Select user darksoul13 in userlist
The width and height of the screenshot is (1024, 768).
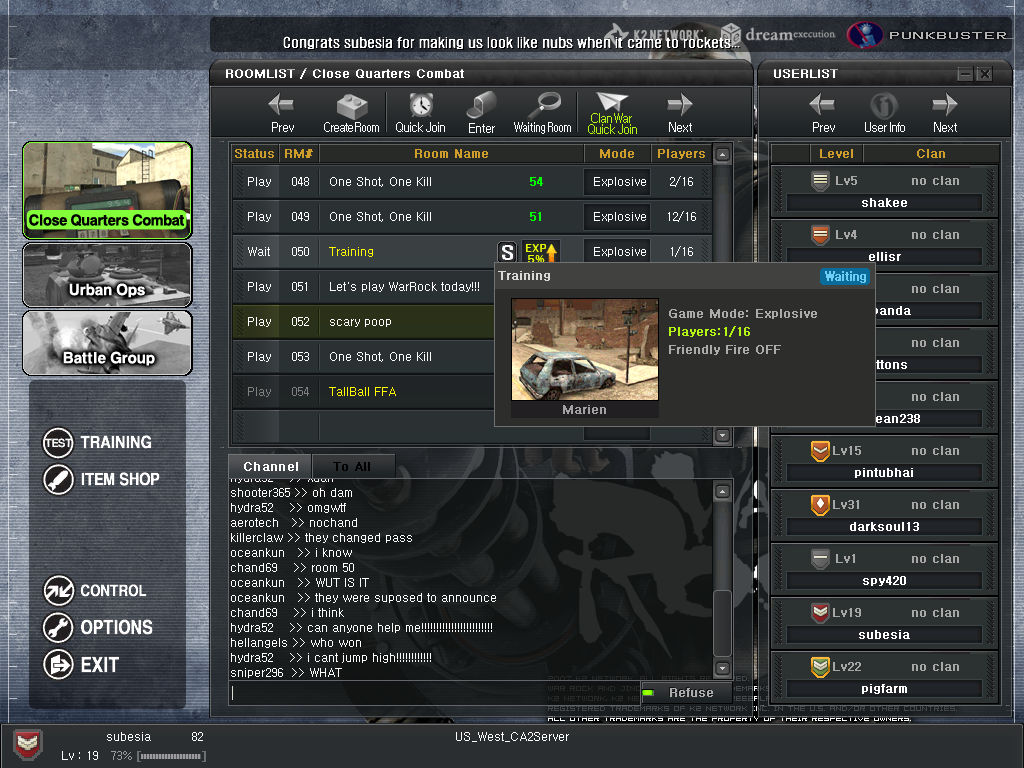pos(884,516)
